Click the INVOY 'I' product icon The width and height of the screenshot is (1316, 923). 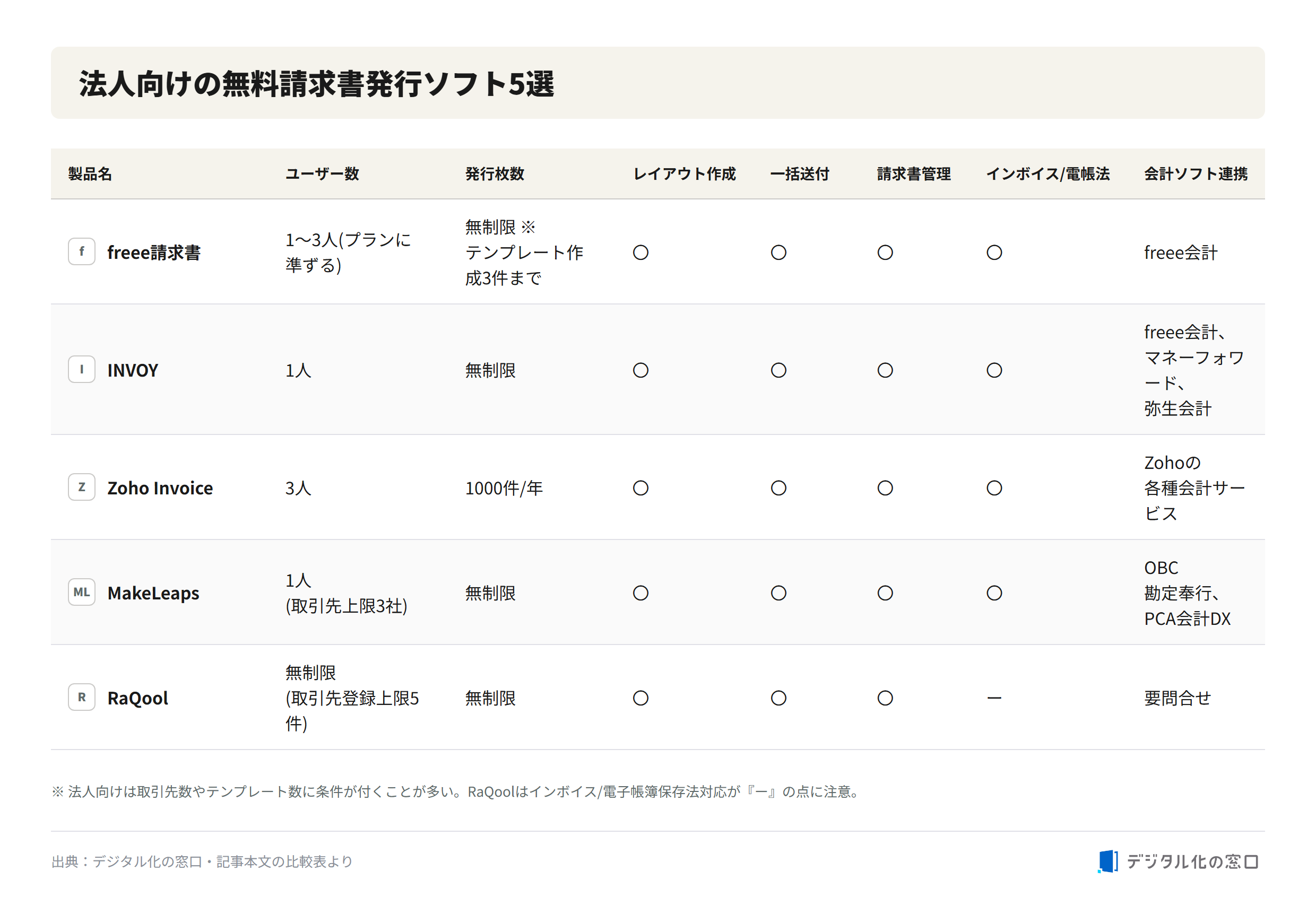81,370
